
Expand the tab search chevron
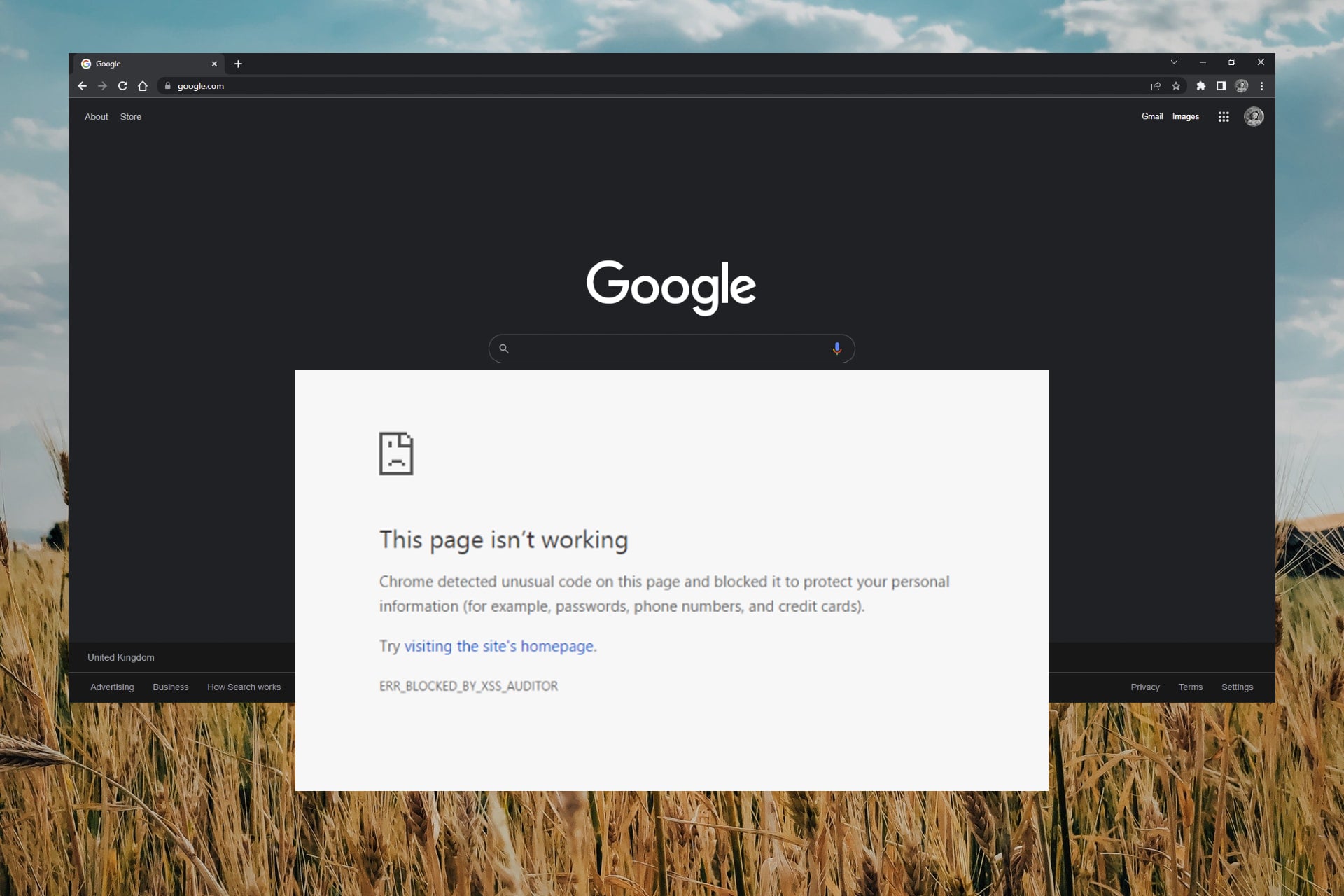1174,62
